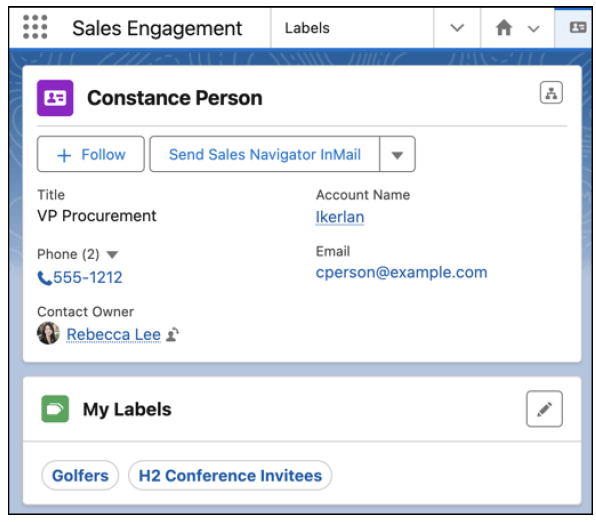This screenshot has height=522, width=596.
Task: Open more actions dropdown beside InMail
Action: coord(397,154)
